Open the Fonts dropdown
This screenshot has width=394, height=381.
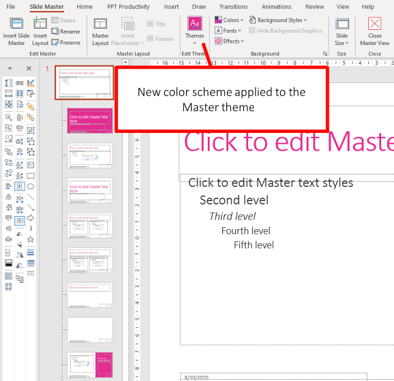(228, 31)
